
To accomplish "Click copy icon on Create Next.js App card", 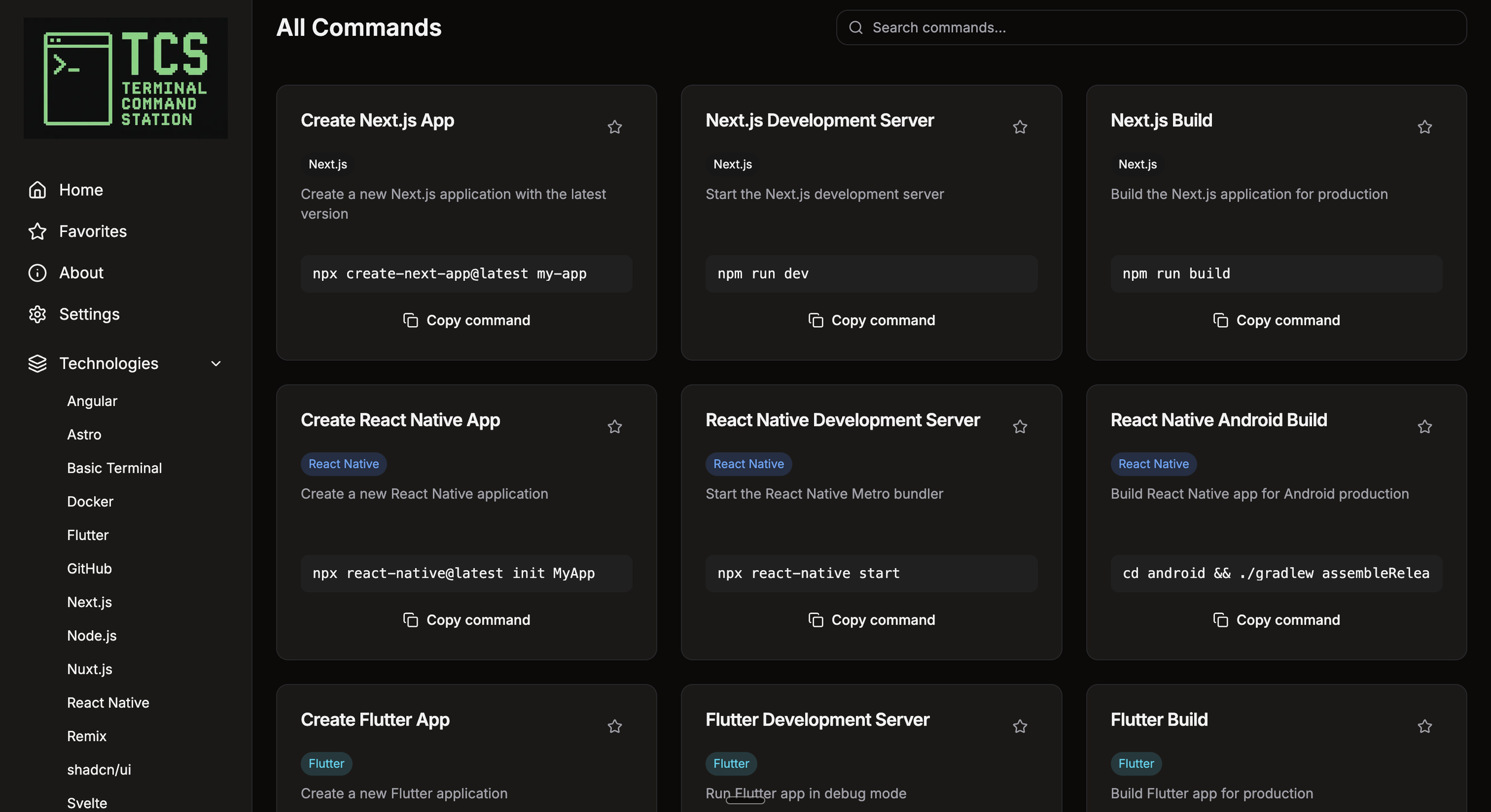I will [410, 320].
